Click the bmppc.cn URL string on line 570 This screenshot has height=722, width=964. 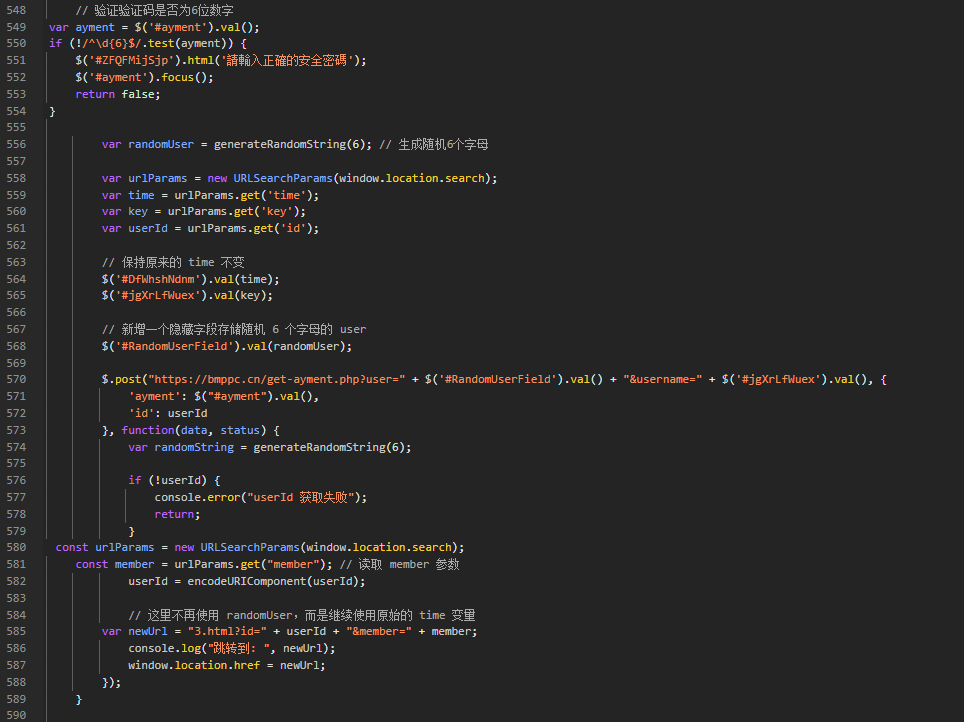277,379
